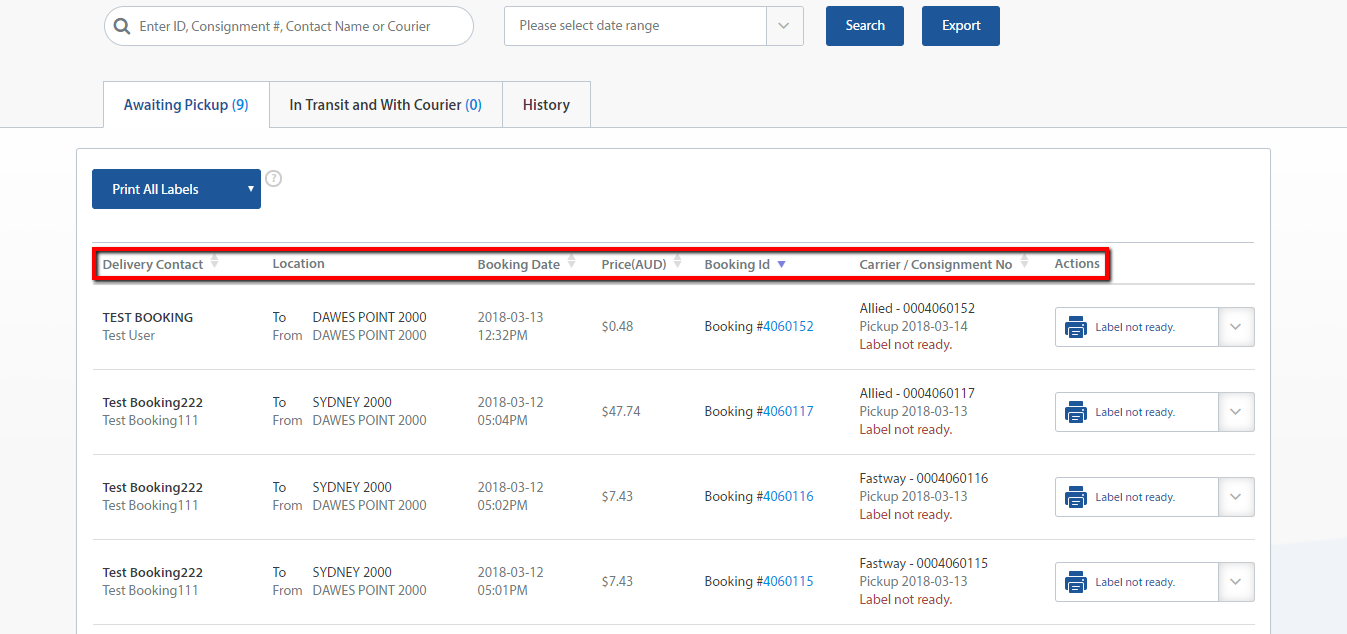Open In Transit and With Courier tab
The height and width of the screenshot is (634, 1347).
385,105
